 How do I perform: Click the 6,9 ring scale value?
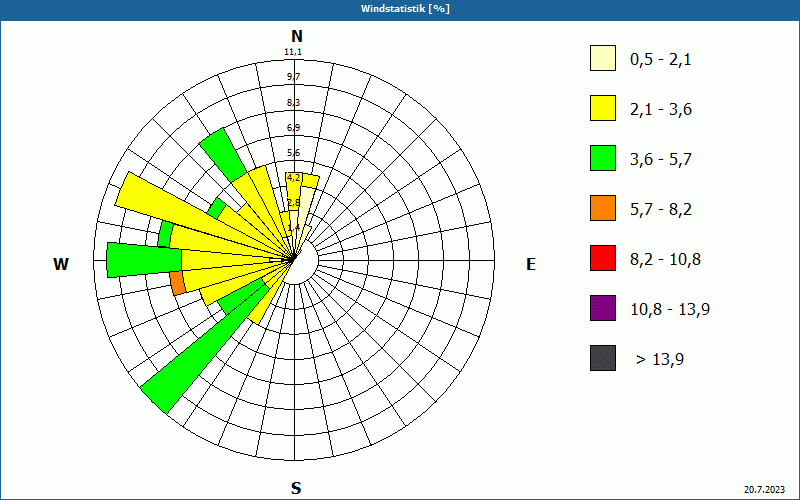(x=293, y=128)
